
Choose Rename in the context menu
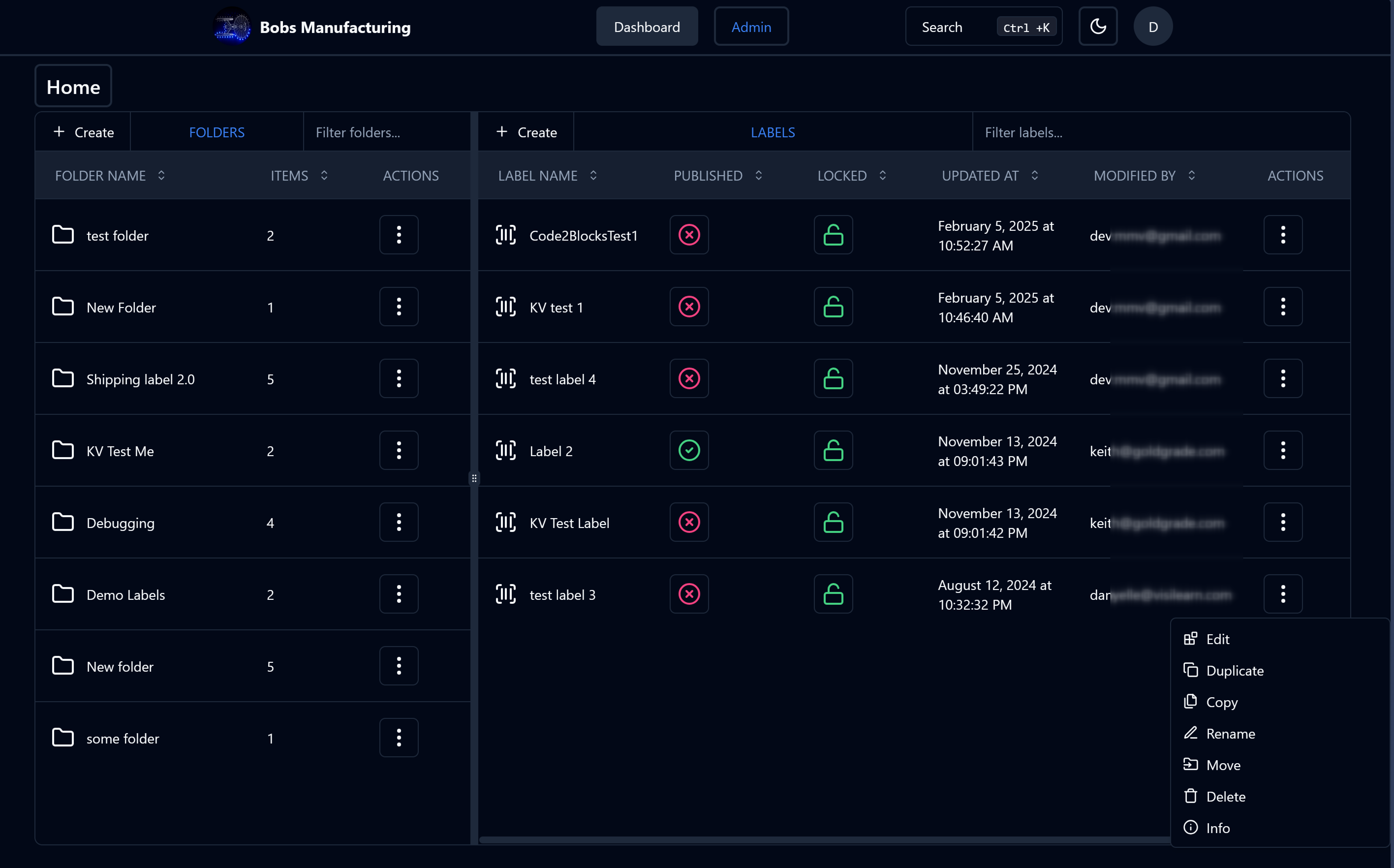point(1230,734)
